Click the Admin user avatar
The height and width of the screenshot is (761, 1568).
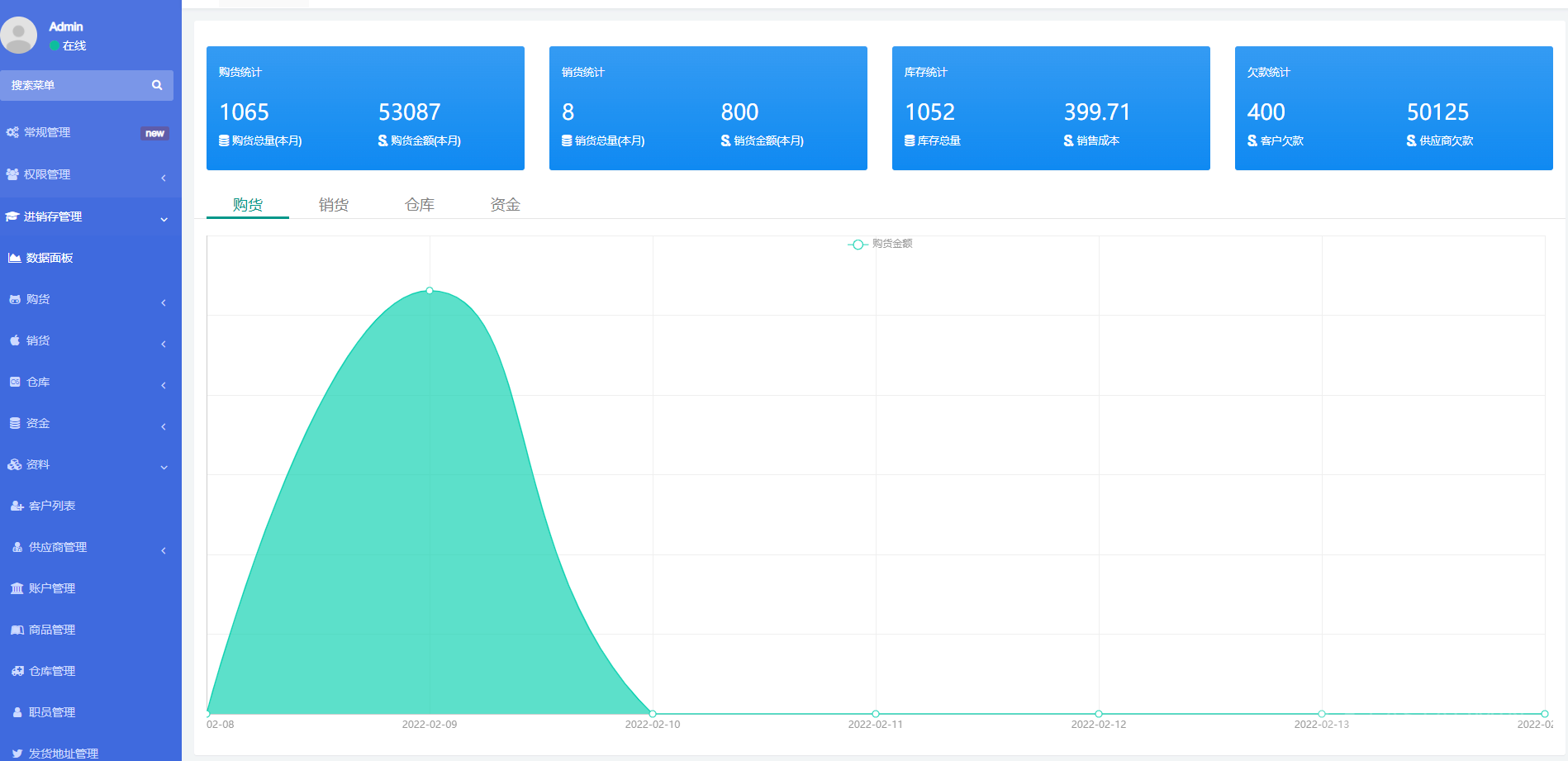pyautogui.click(x=19, y=35)
